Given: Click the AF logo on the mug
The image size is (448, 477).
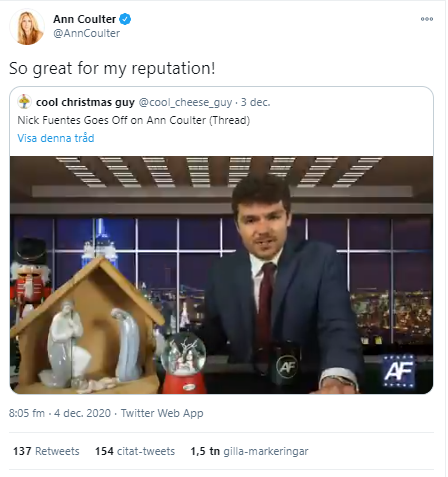Looking at the screenshot, I should pyautogui.click(x=287, y=367).
